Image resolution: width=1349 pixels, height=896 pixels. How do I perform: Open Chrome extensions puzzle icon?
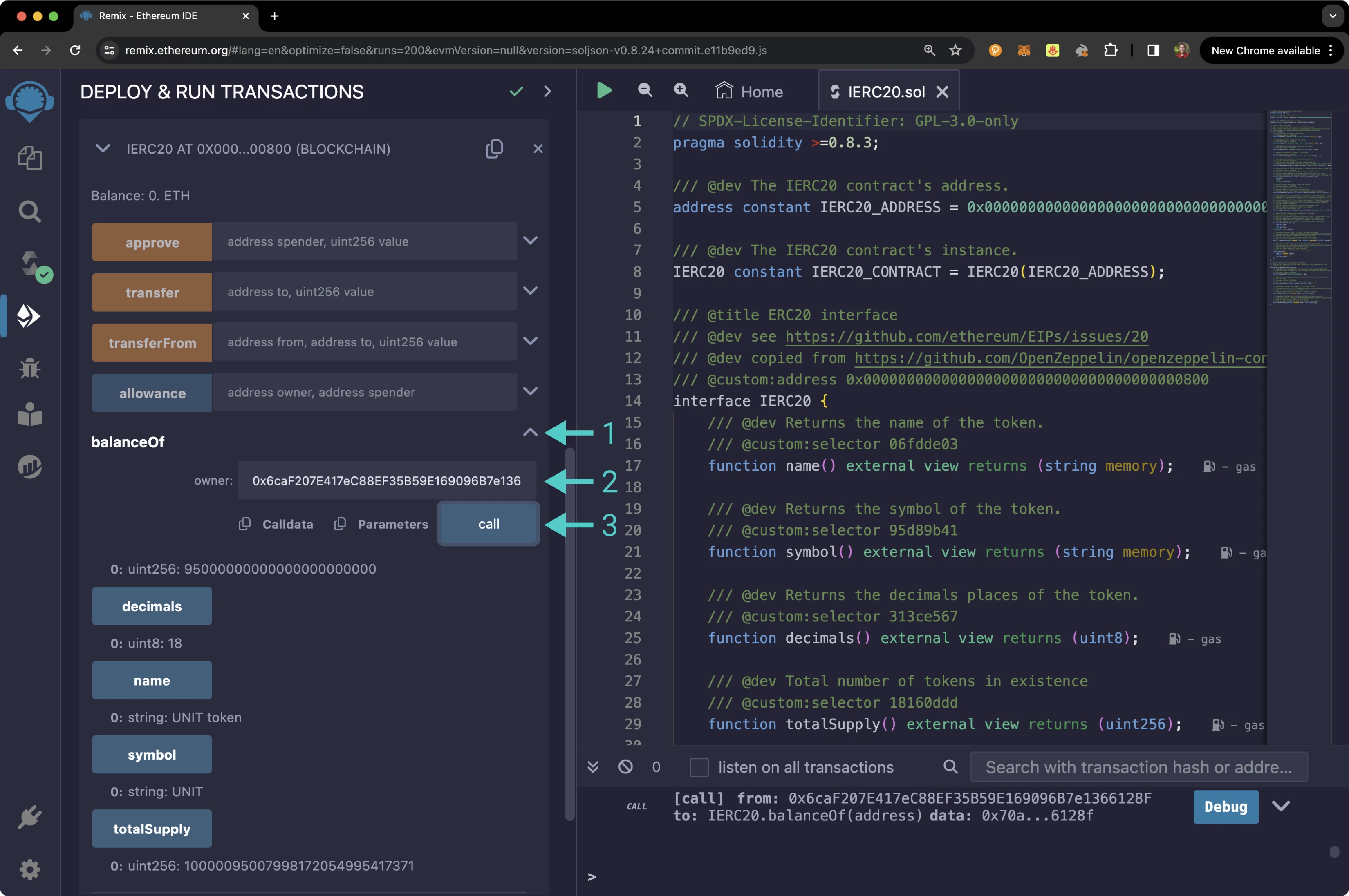1110,50
